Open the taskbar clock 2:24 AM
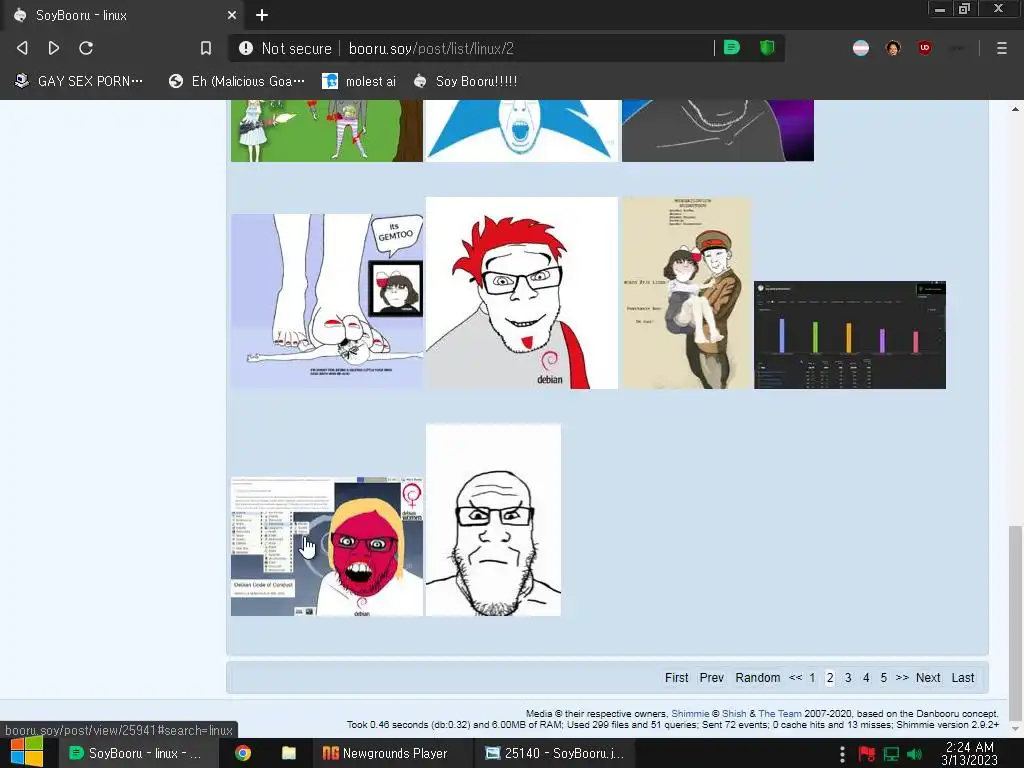Screen dimensions: 1024x768 (x=969, y=753)
